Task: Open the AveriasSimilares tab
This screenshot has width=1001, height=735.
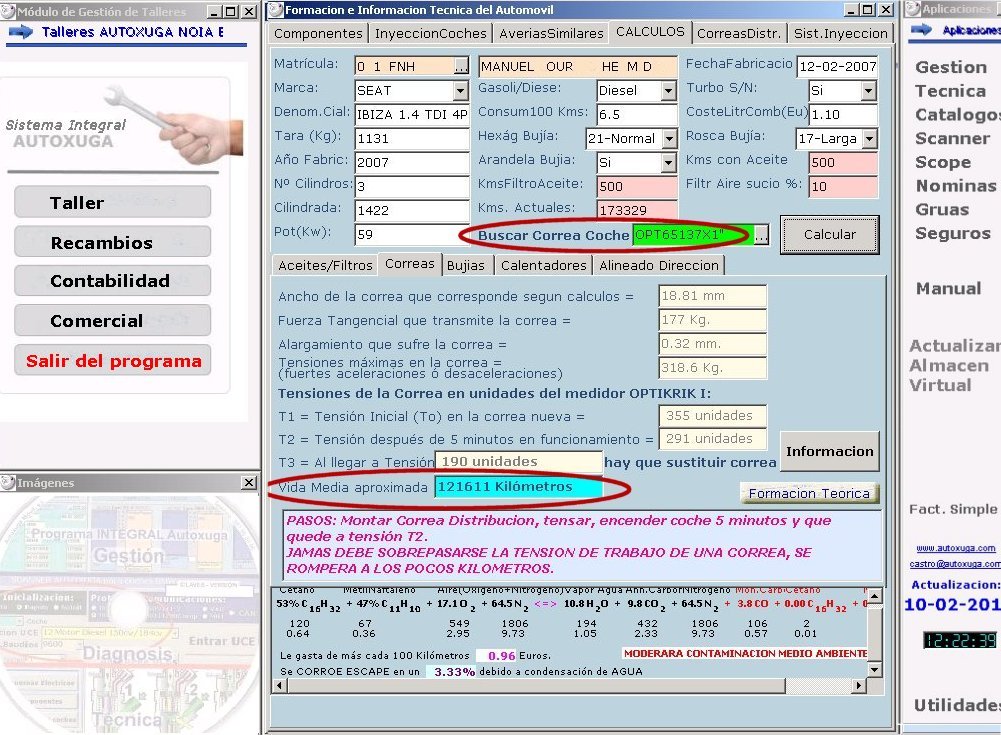Action: (551, 33)
